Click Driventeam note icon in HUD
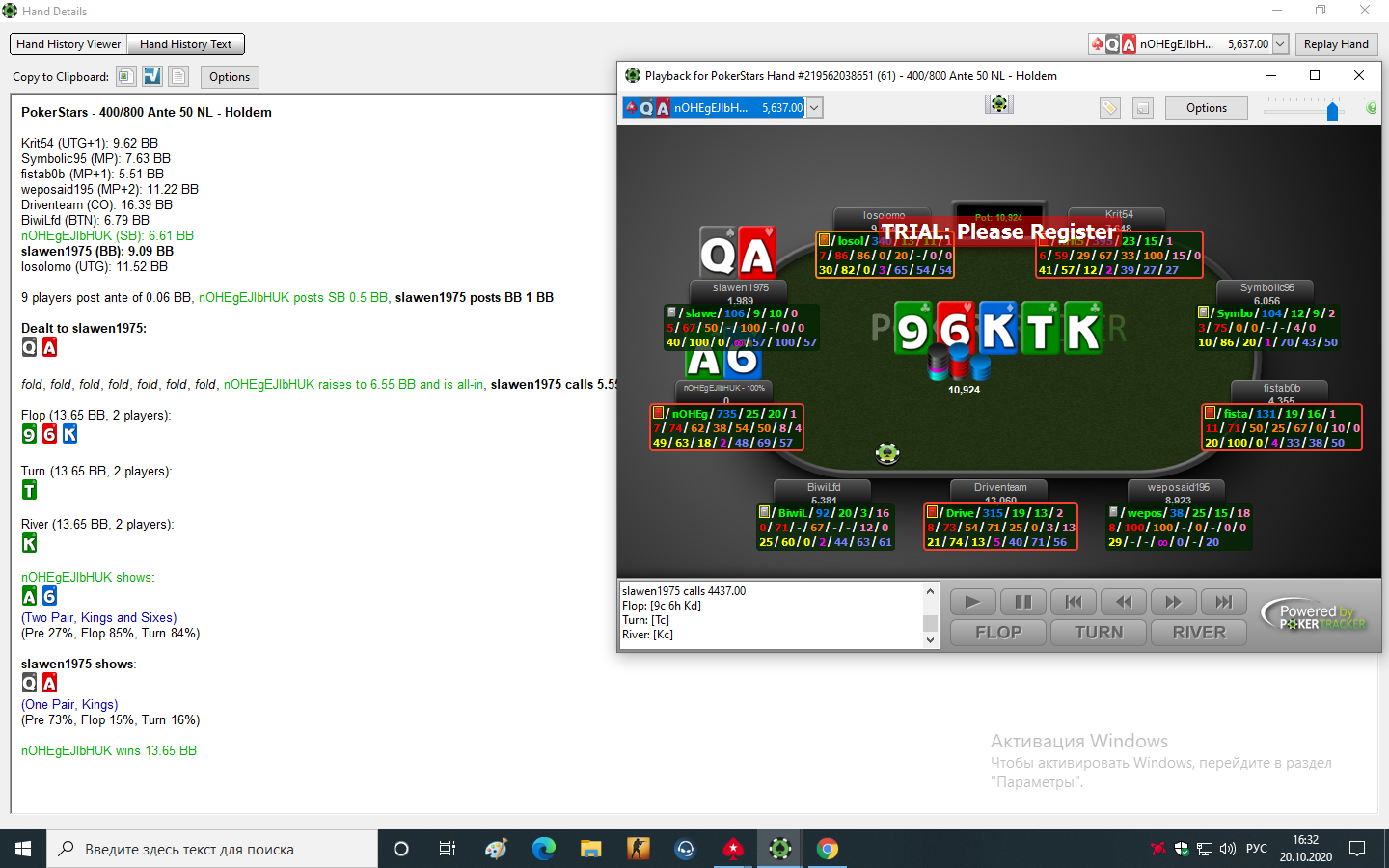Screen dimensions: 1389x868 [933, 512]
